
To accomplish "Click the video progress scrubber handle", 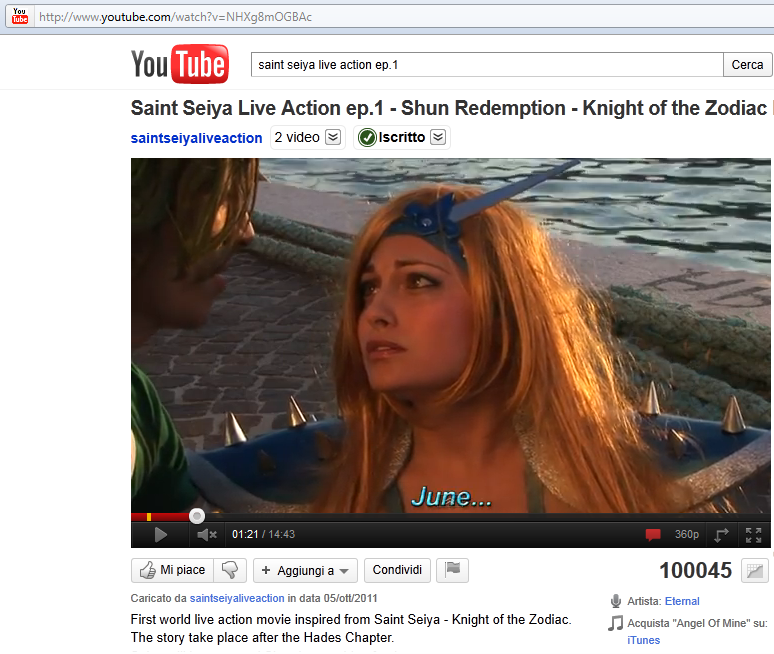I will (197, 516).
